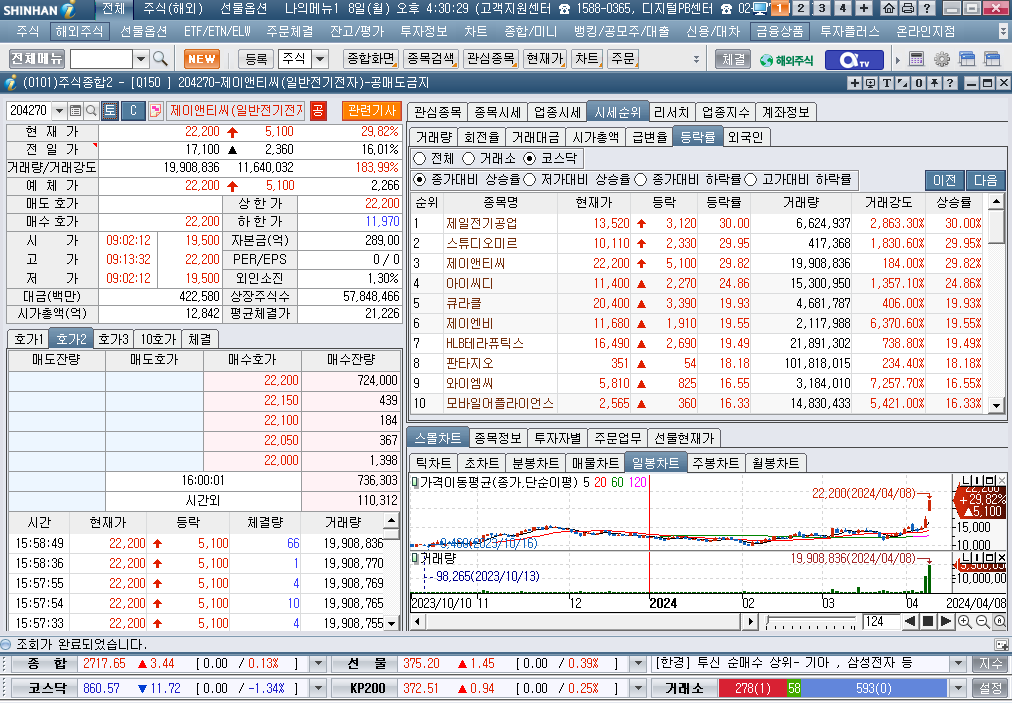
Task: Click the magnifier next to top search box
Action: [x=160, y=59]
